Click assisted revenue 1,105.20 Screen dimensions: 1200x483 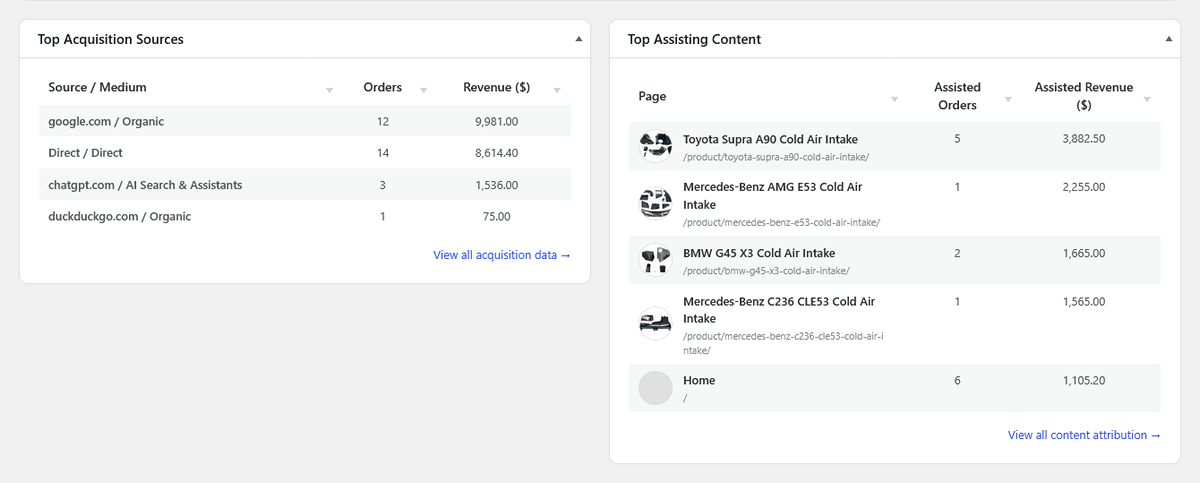[1084, 381]
